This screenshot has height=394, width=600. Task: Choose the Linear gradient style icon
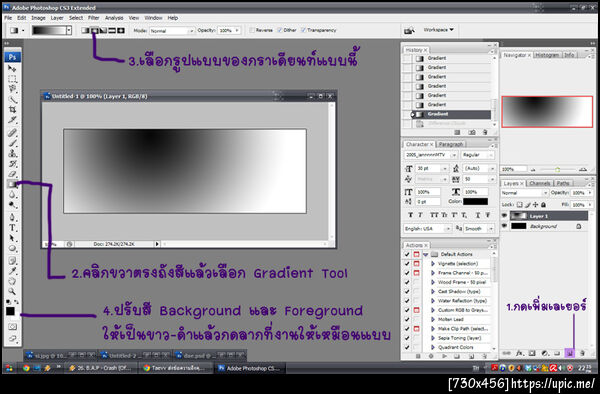pyautogui.click(x=85, y=30)
